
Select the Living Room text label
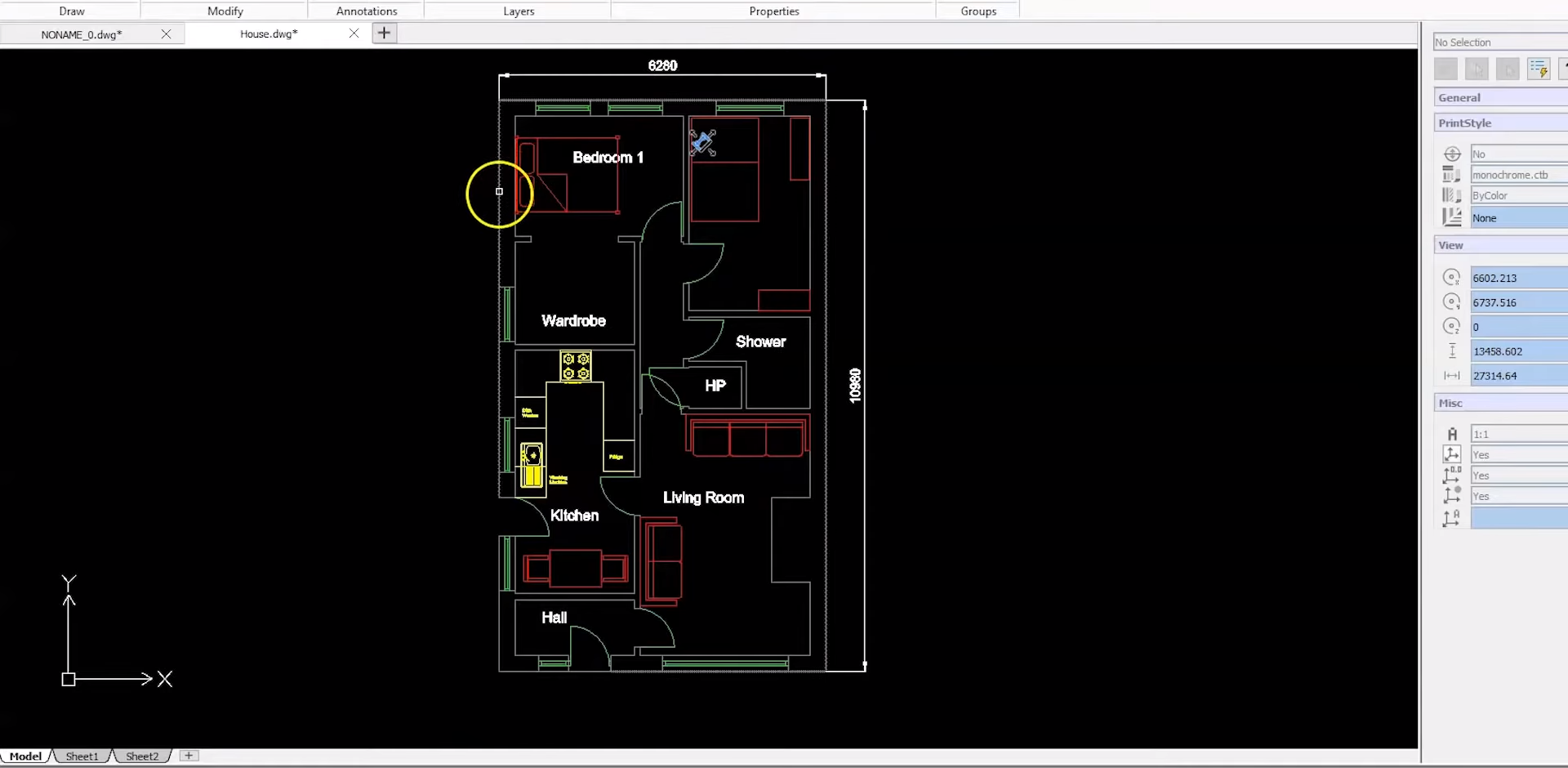[x=703, y=498]
